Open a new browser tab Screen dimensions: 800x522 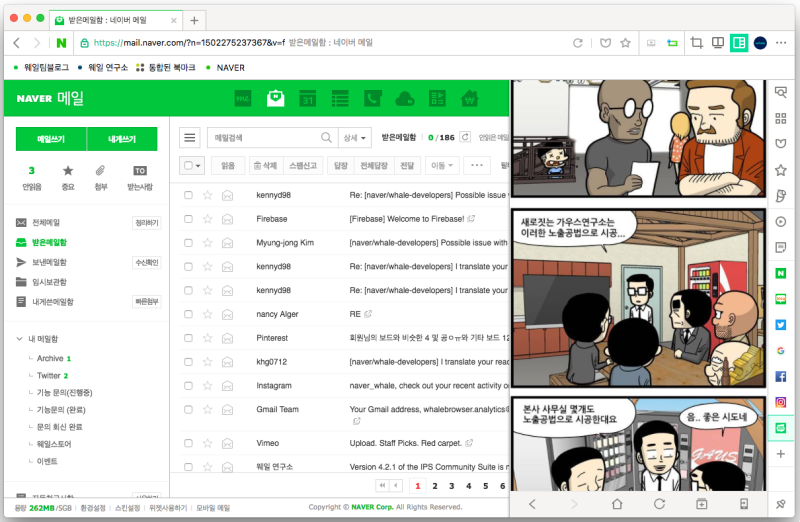click(x=194, y=20)
